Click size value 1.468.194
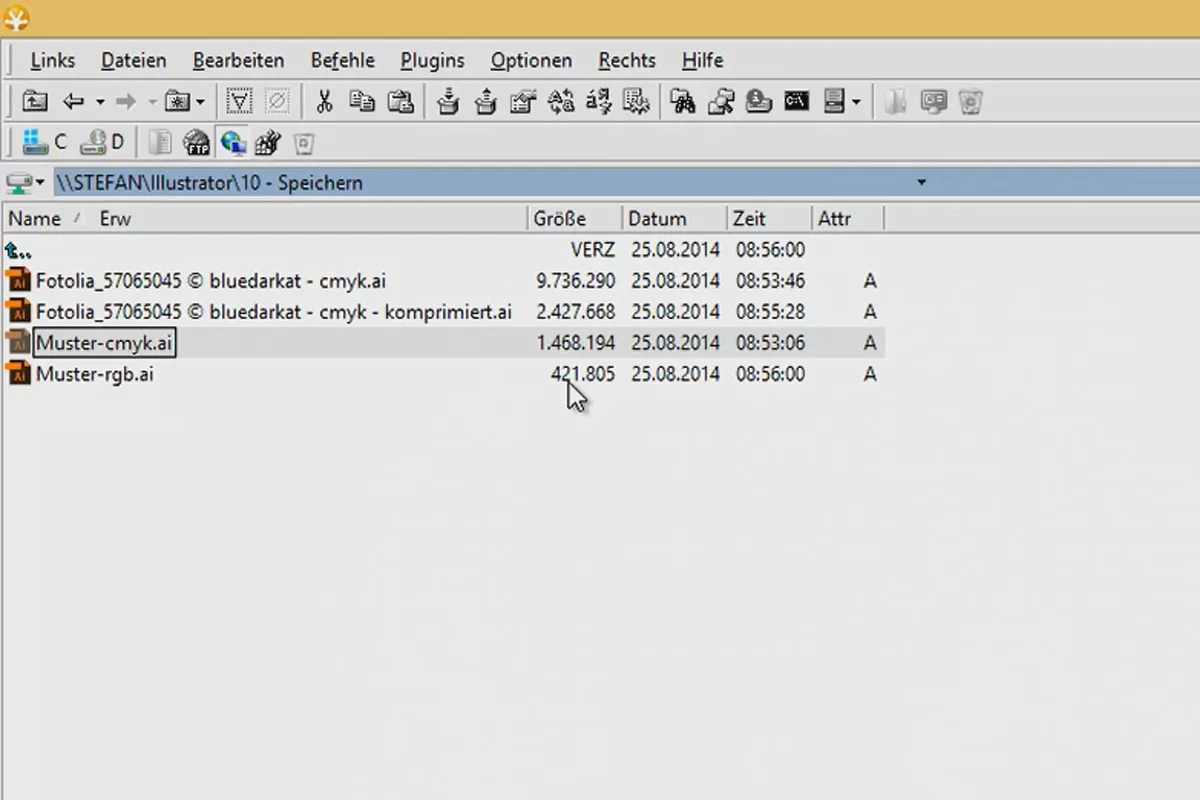Image resolution: width=1200 pixels, height=800 pixels. (x=575, y=343)
